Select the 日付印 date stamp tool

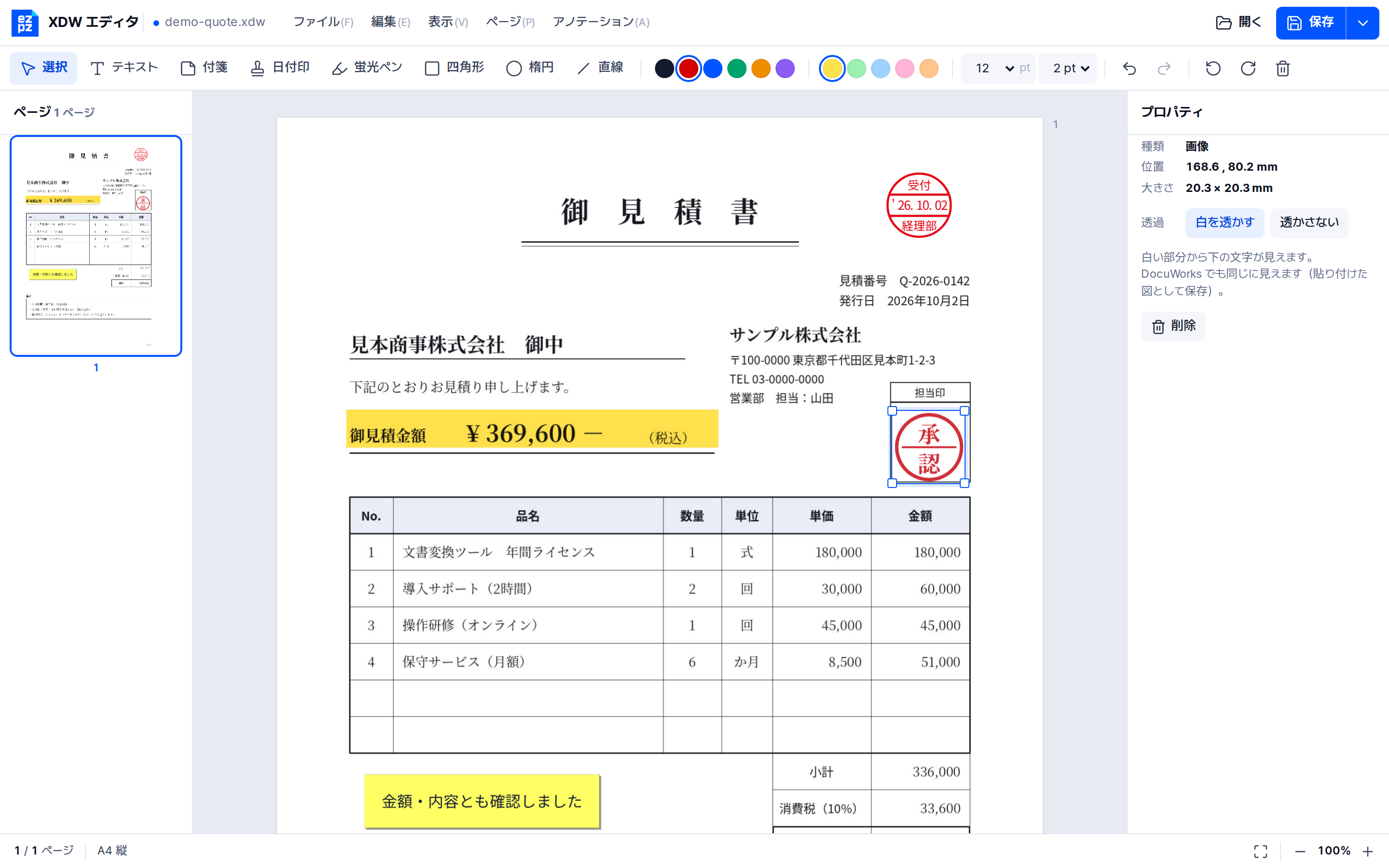pyautogui.click(x=280, y=68)
